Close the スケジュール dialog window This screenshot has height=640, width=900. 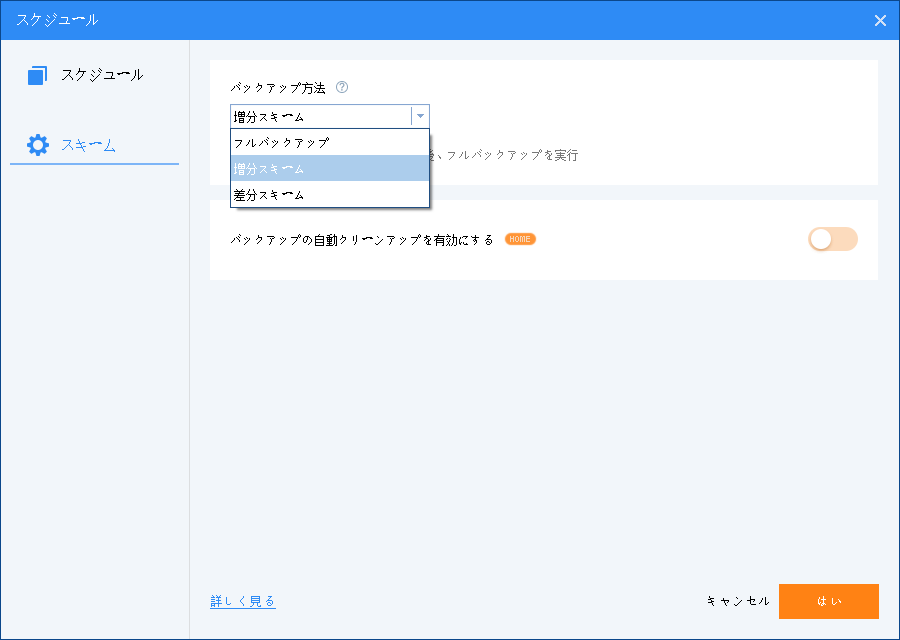pos(880,20)
